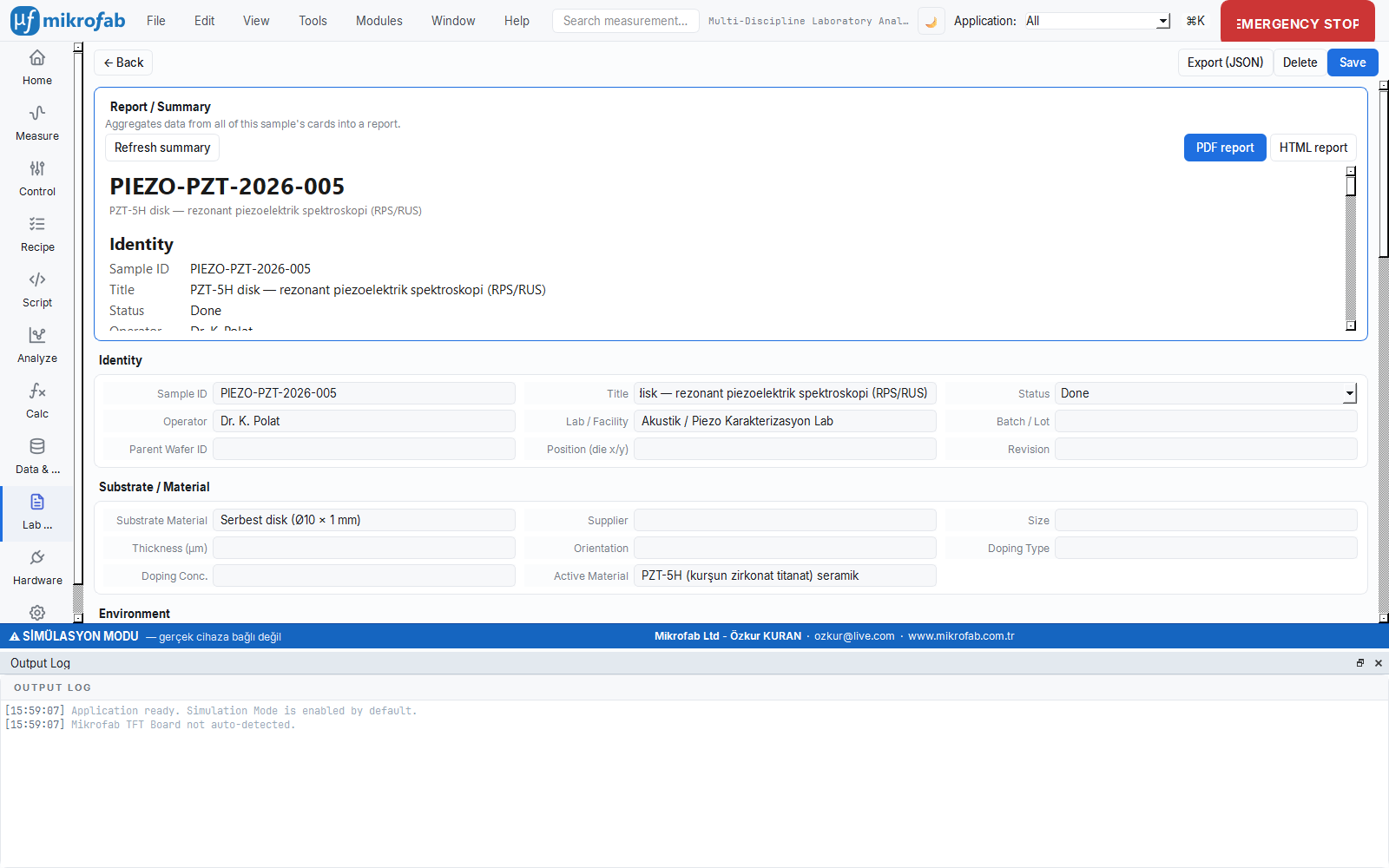Click the Revision field
The height and width of the screenshot is (868, 1389).
1206,449
